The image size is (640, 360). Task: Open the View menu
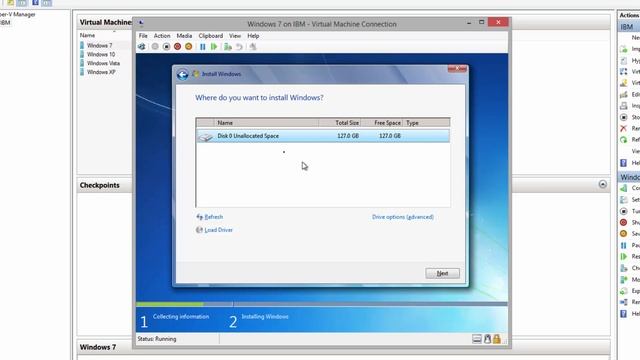pyautogui.click(x=235, y=36)
